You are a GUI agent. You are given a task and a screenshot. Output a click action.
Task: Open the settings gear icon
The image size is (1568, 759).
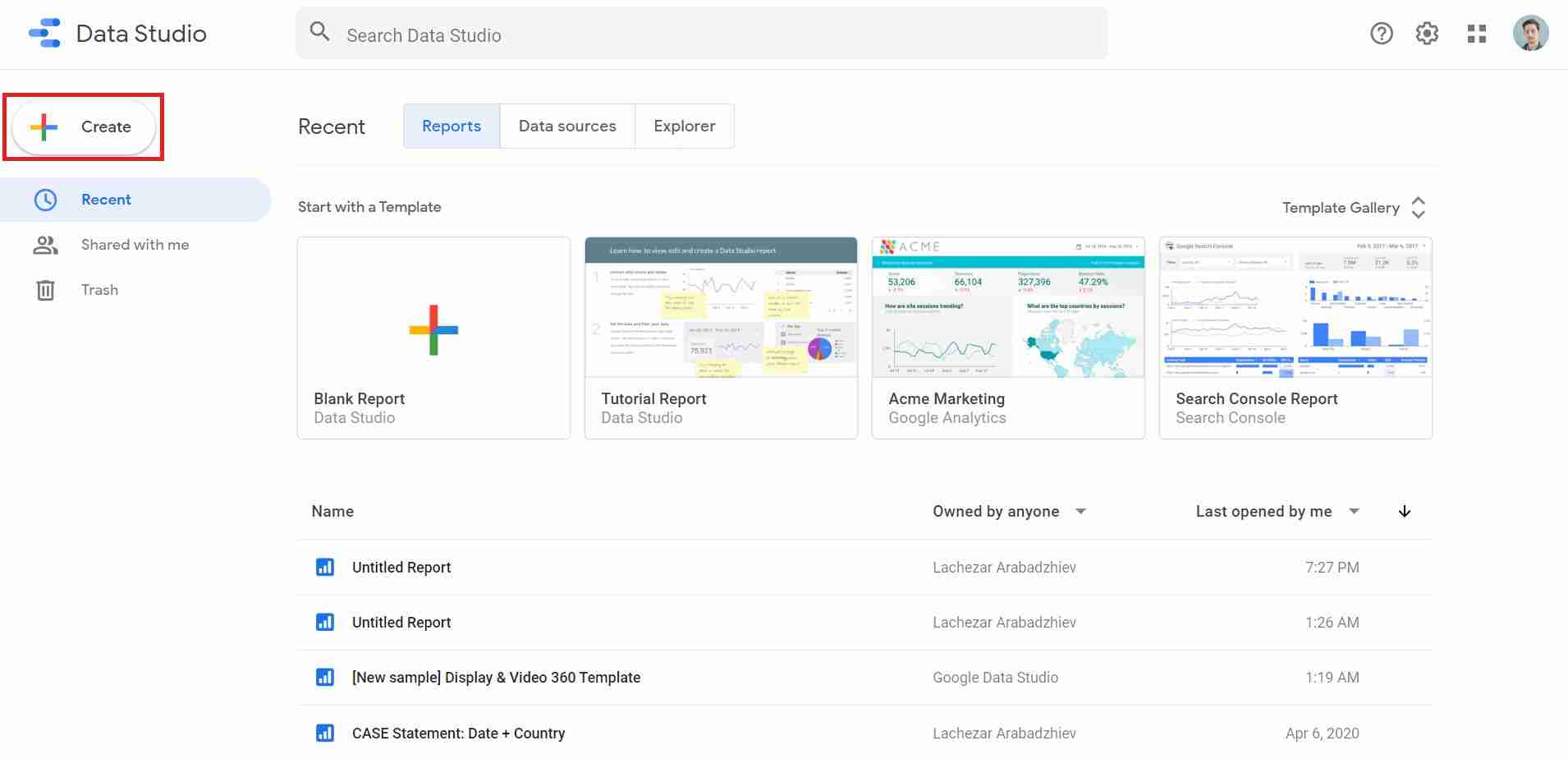pos(1428,34)
